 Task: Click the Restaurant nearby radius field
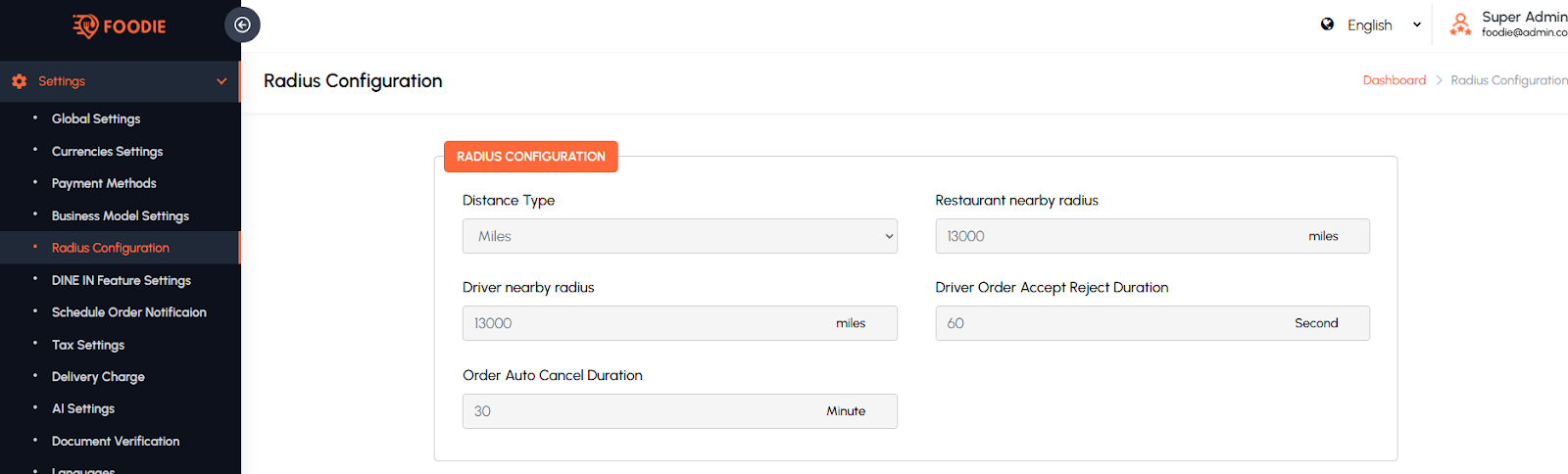tap(1117, 236)
